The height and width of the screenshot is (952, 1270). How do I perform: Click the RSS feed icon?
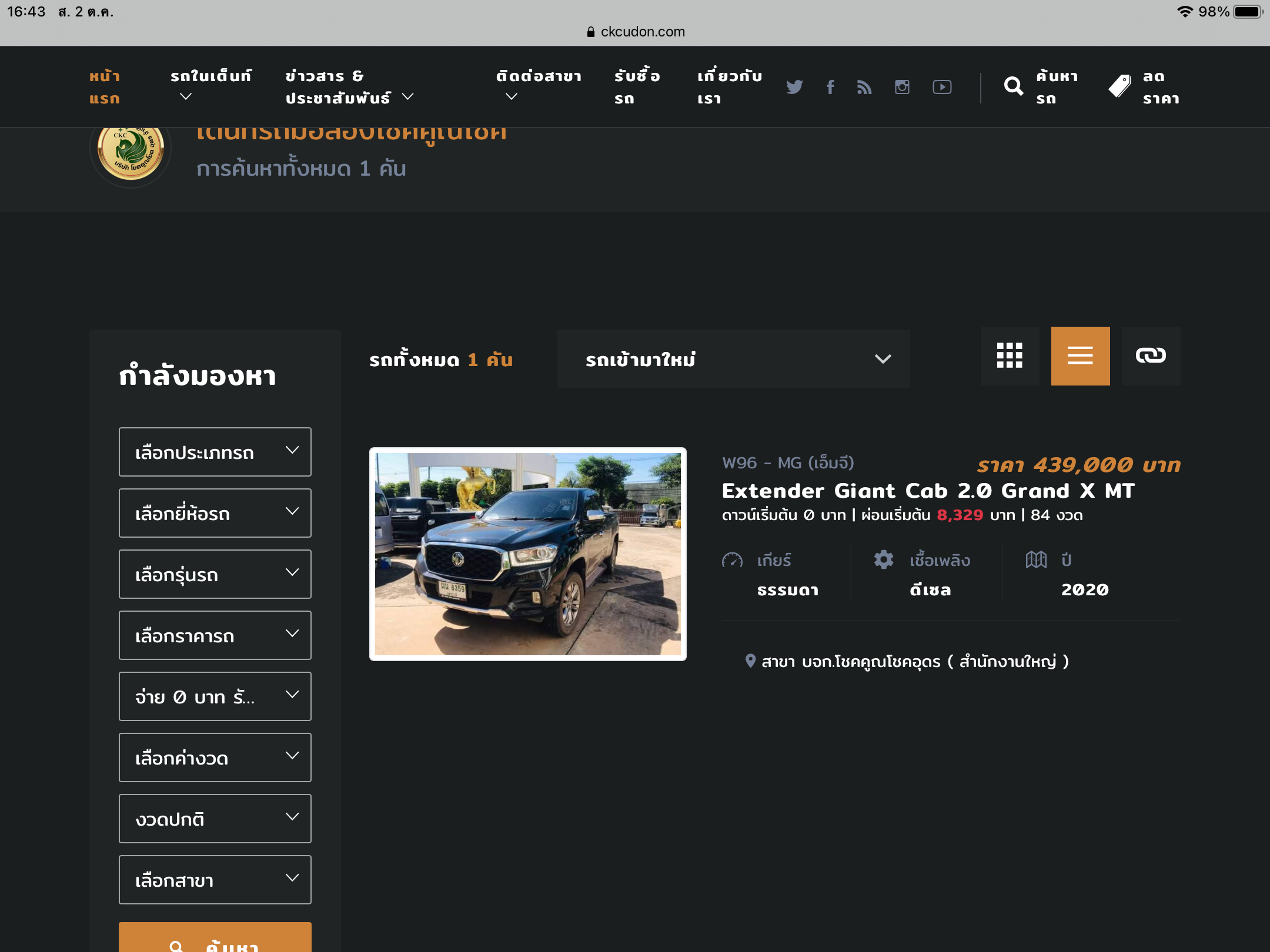pos(864,87)
